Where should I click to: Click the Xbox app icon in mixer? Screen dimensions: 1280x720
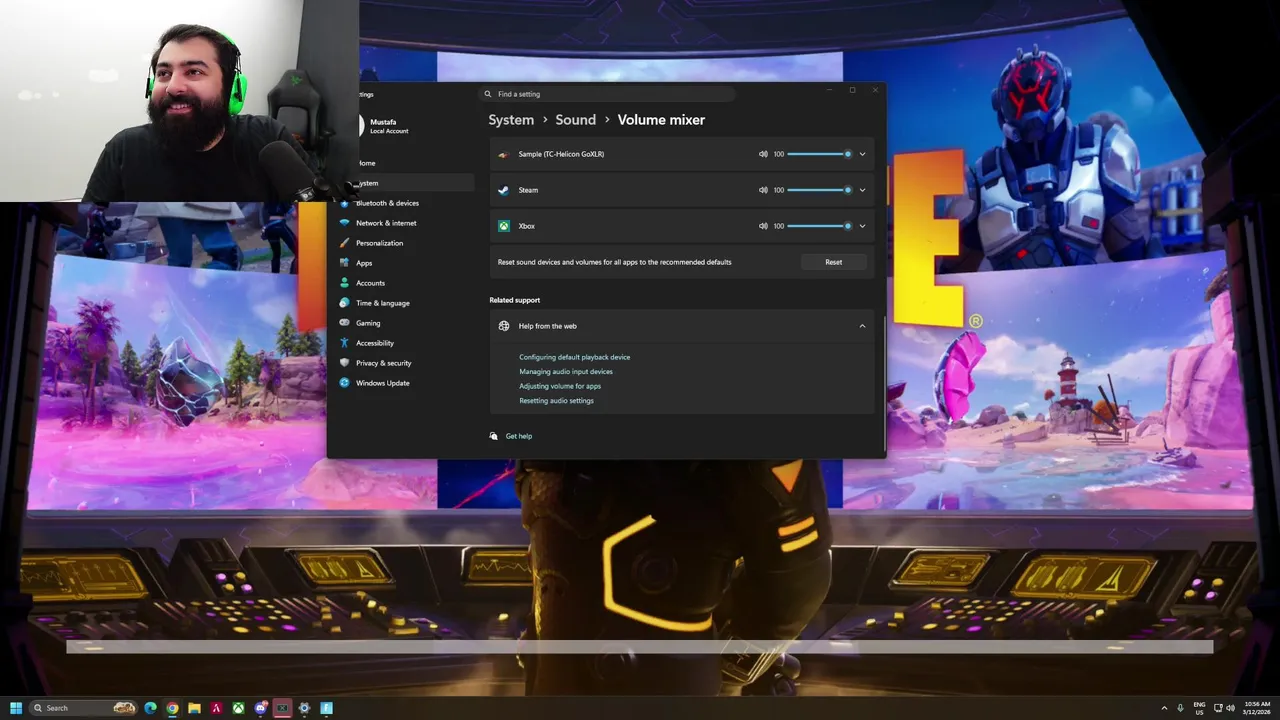504,226
